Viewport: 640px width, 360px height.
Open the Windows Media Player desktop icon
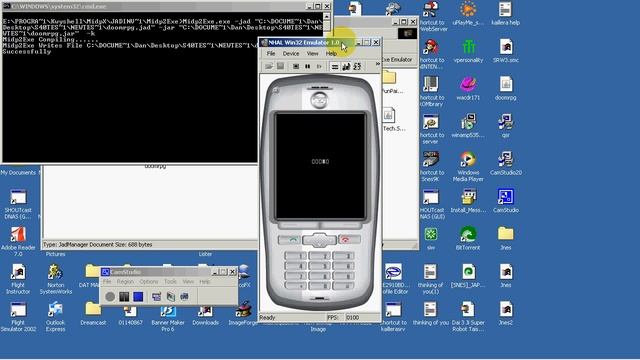coord(468,167)
